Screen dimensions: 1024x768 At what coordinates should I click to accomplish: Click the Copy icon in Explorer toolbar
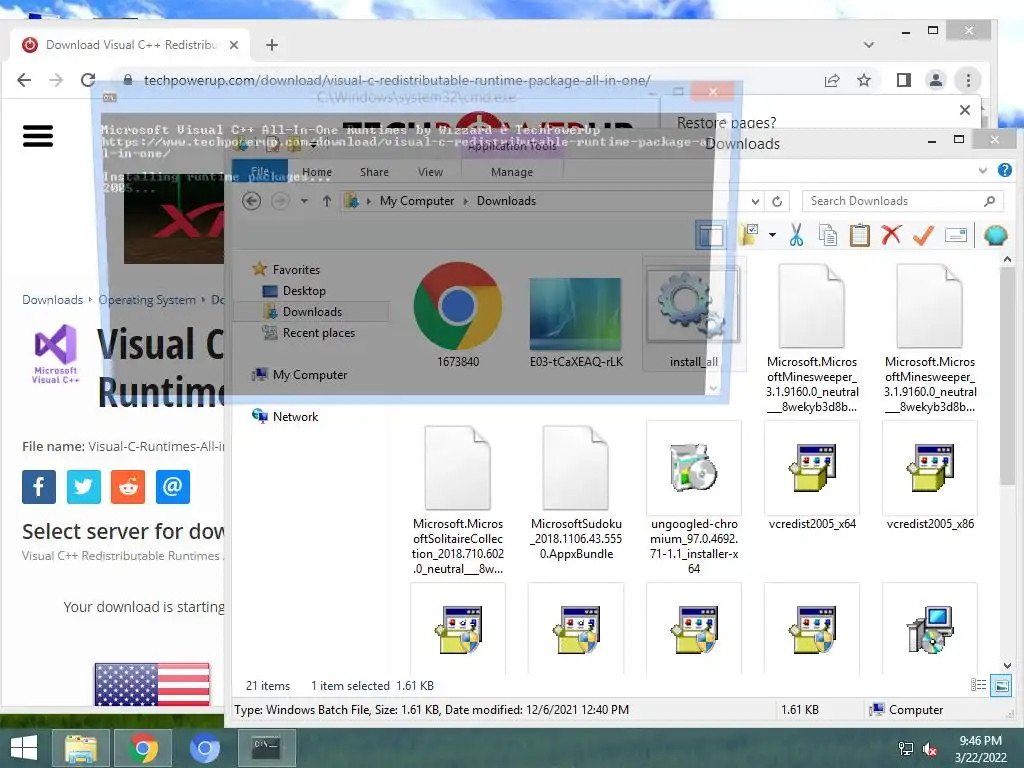point(827,235)
